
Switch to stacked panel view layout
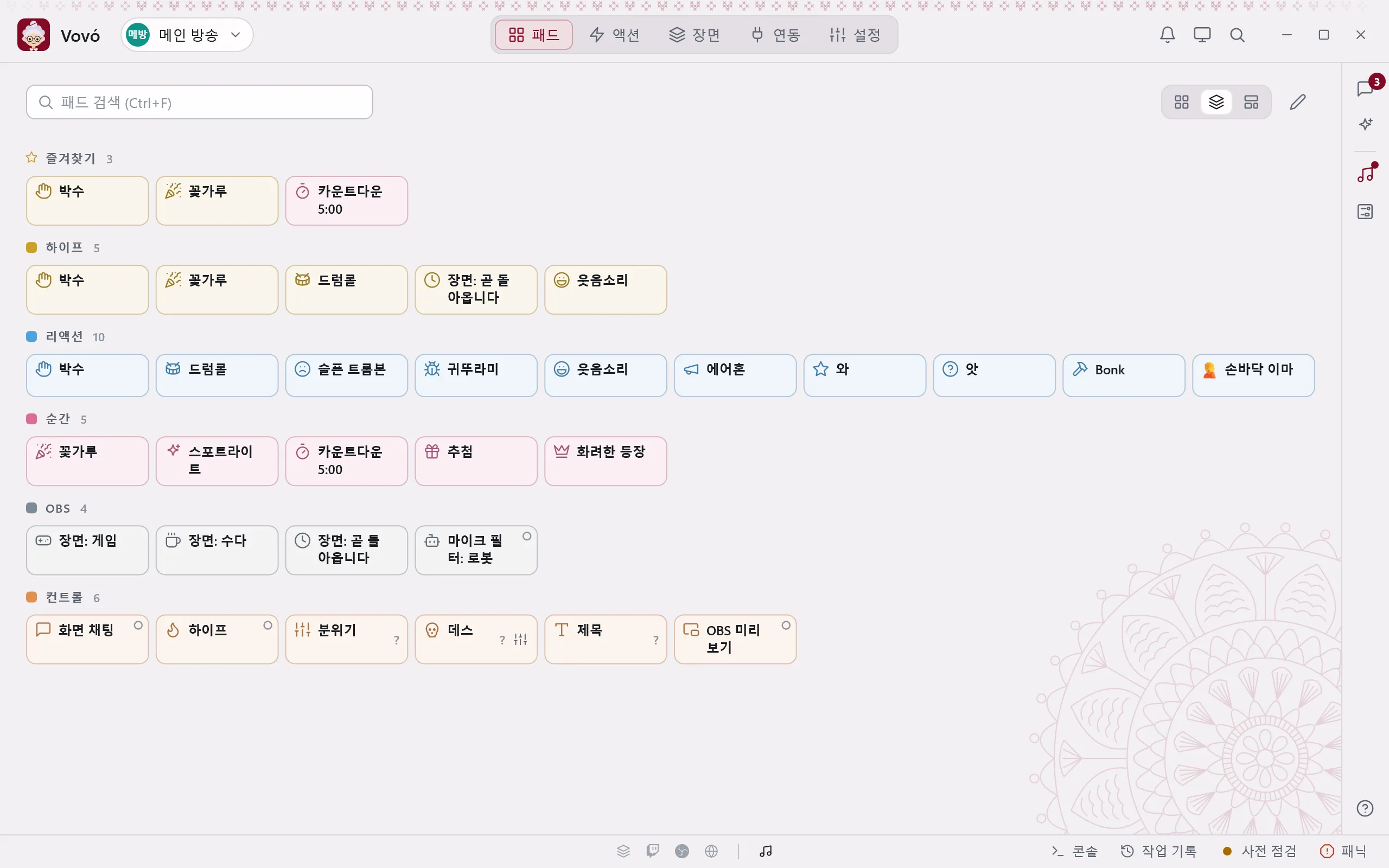click(x=1251, y=102)
